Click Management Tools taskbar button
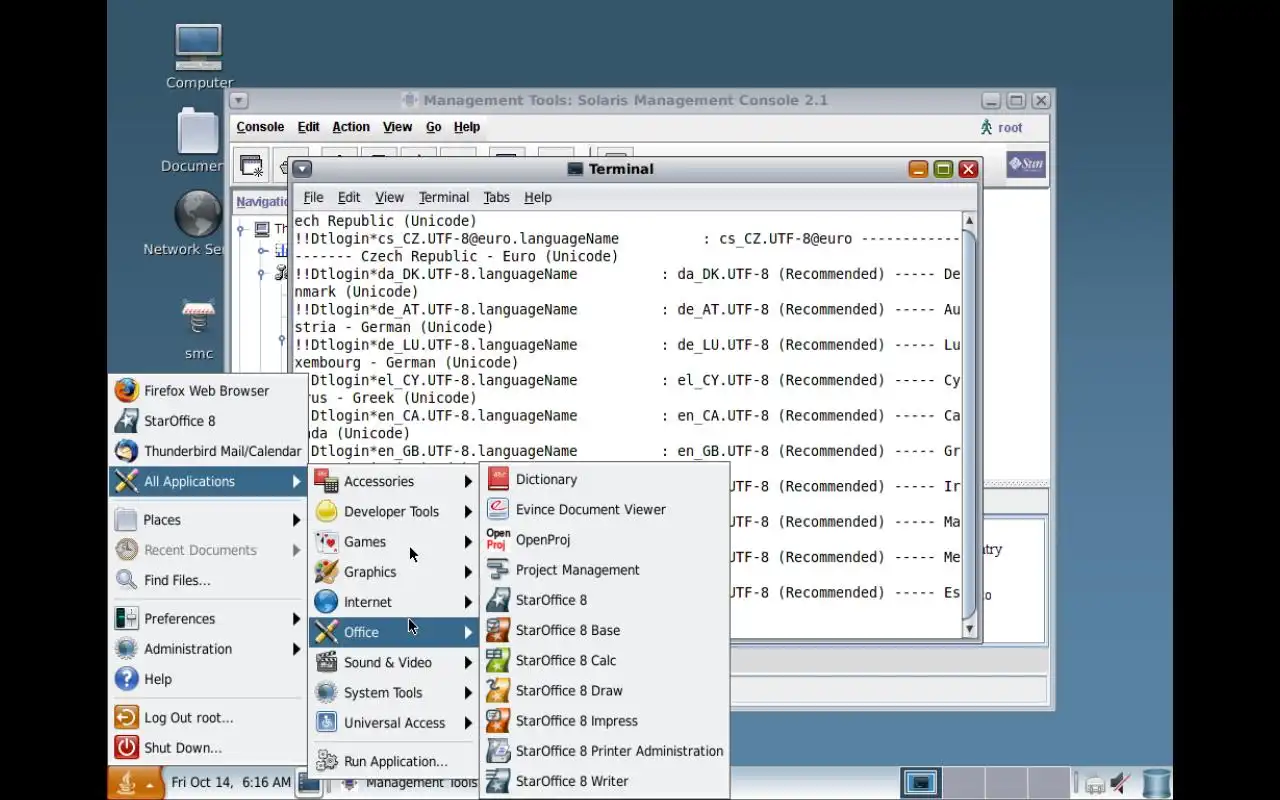 tap(410, 783)
